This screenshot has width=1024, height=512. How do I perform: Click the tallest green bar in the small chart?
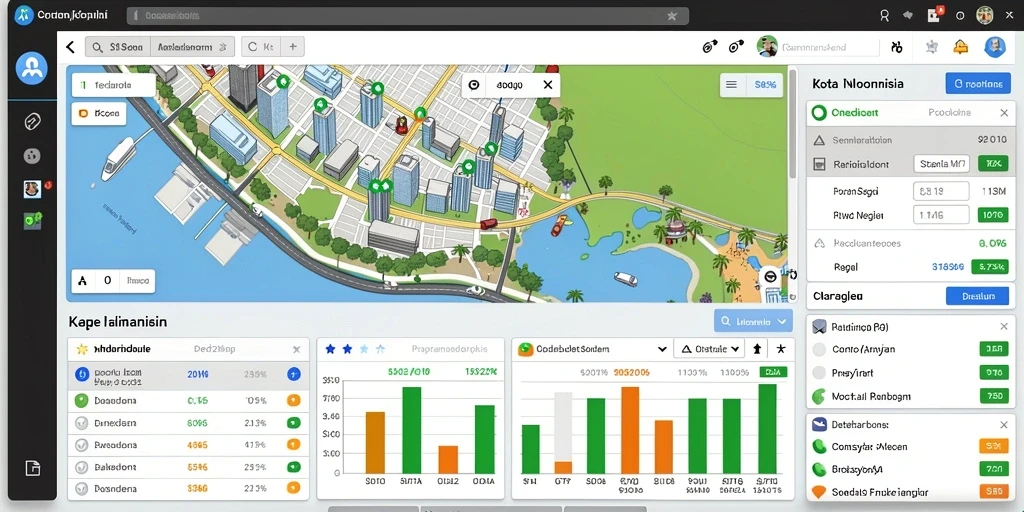coord(411,430)
